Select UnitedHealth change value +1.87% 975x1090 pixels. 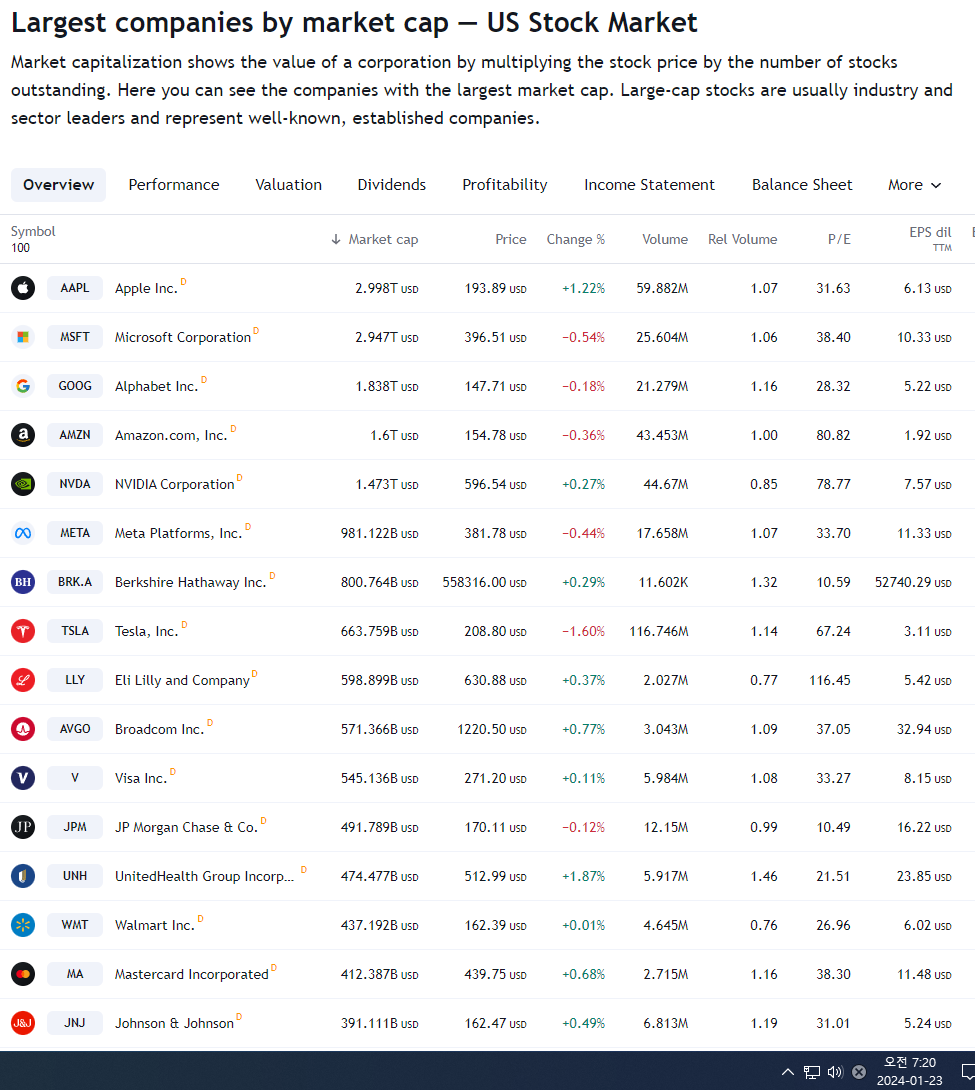pyautogui.click(x=584, y=877)
